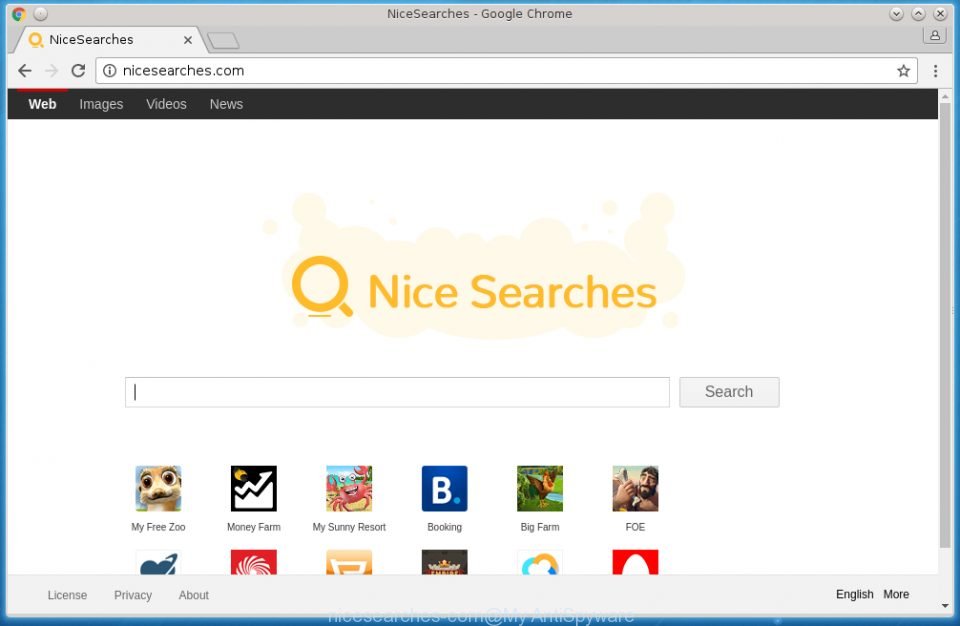Open the Booking shortcut icon

[444, 488]
